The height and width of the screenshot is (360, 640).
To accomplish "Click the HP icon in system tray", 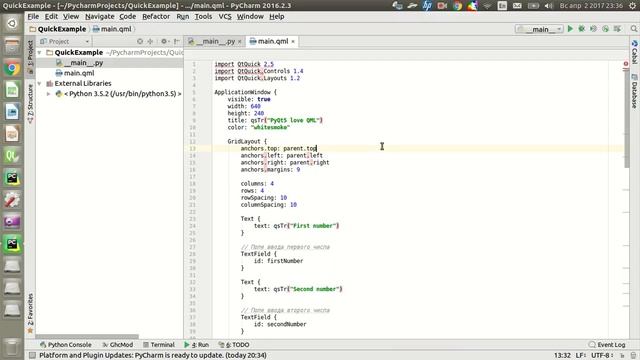I will click(x=427, y=6).
